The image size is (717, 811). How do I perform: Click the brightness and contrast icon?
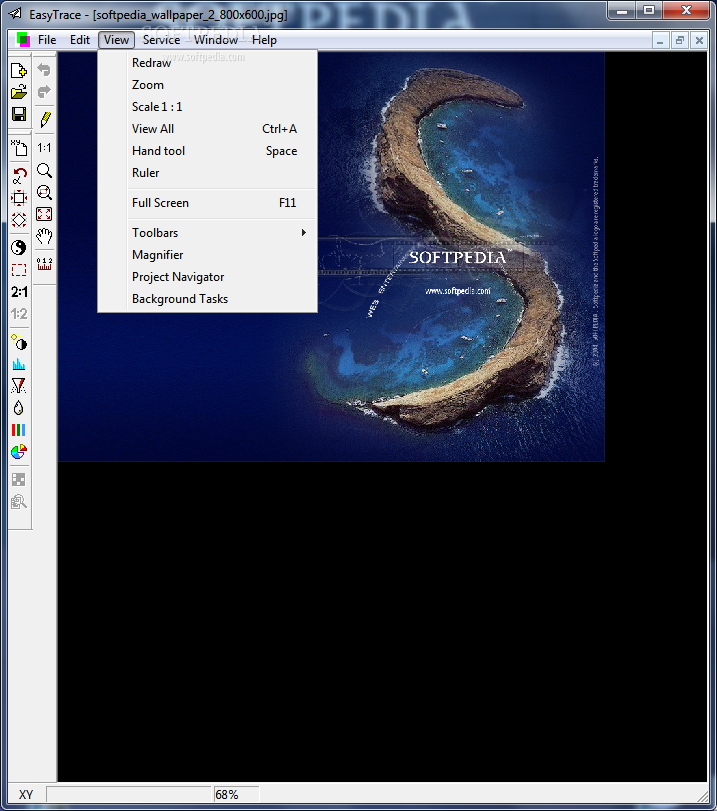coord(19,342)
